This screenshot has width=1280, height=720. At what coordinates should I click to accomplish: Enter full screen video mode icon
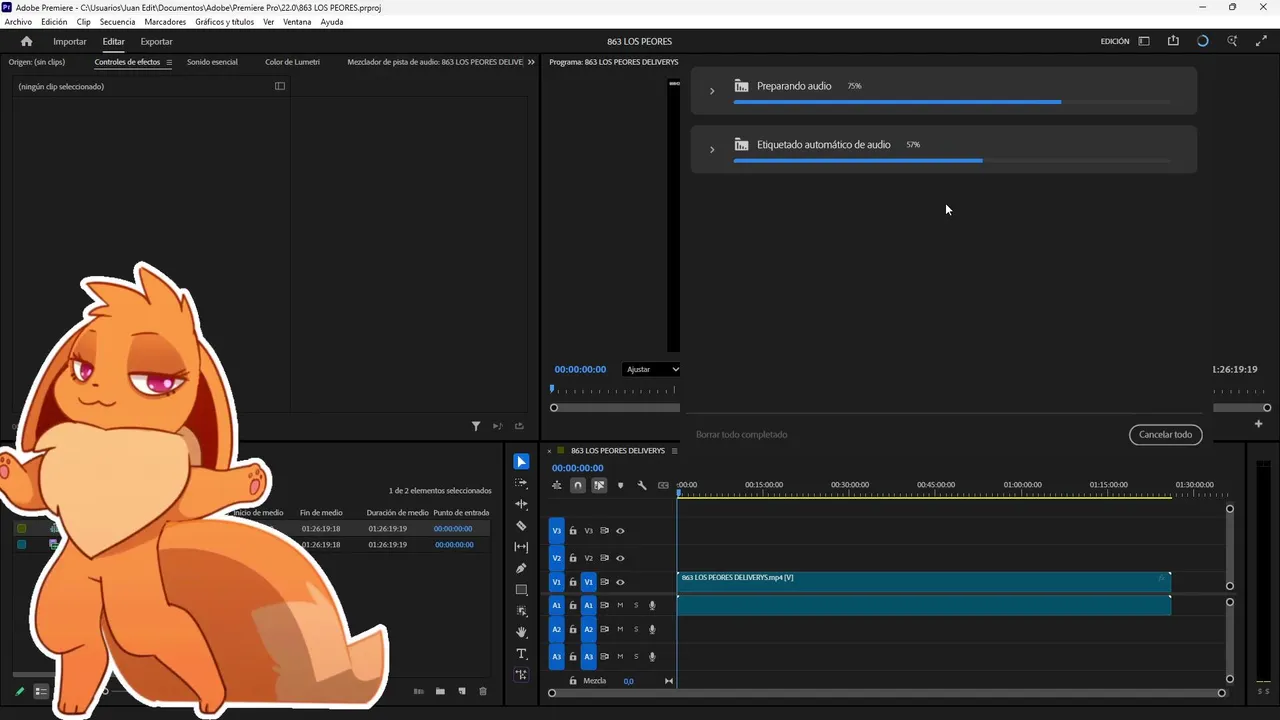pos(1261,41)
